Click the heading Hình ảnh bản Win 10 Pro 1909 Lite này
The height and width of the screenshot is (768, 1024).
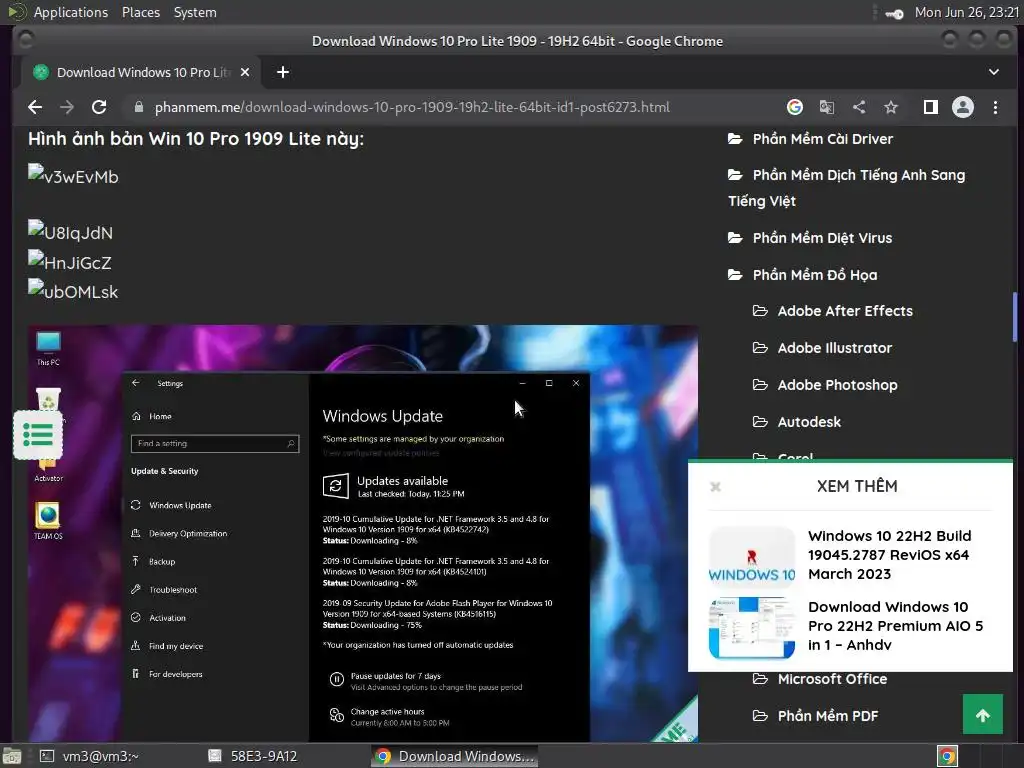click(x=196, y=138)
